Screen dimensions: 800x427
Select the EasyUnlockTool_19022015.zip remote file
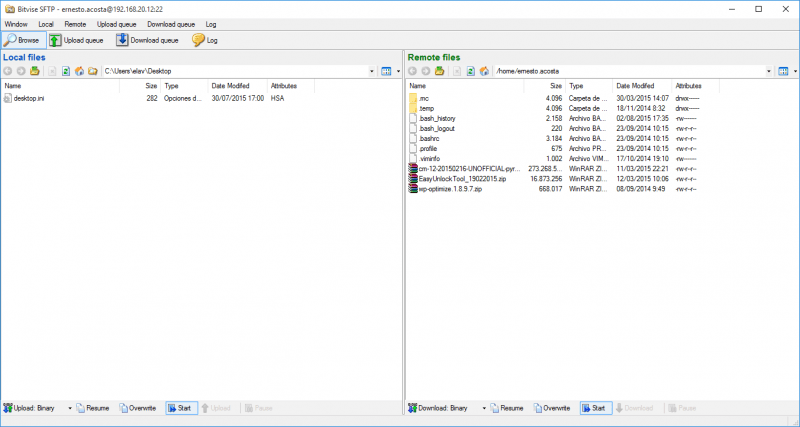463,179
